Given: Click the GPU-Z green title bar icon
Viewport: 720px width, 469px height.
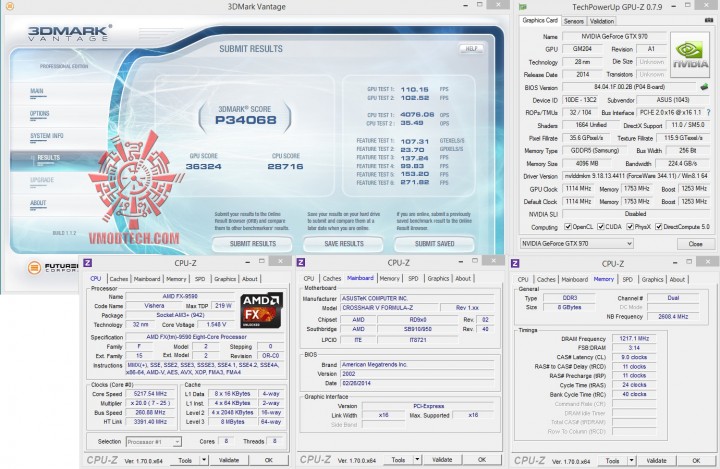Looking at the screenshot, I should [x=523, y=7].
